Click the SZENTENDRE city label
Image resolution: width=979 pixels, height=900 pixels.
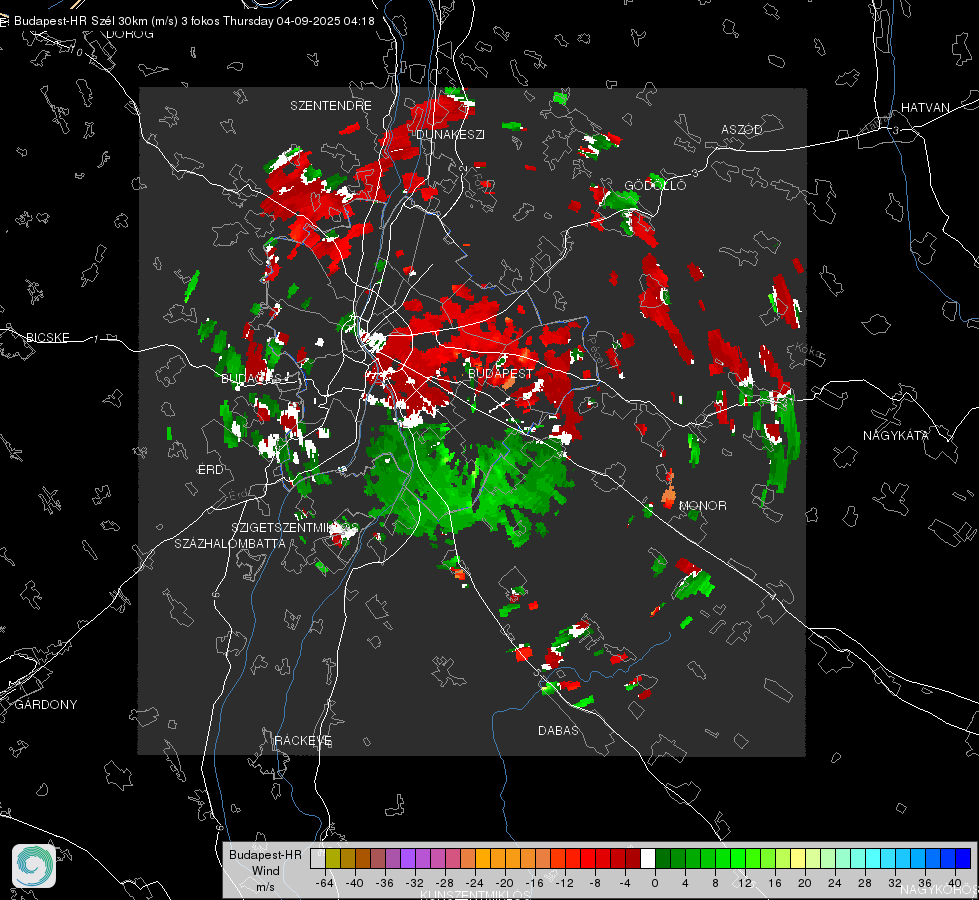(331, 106)
